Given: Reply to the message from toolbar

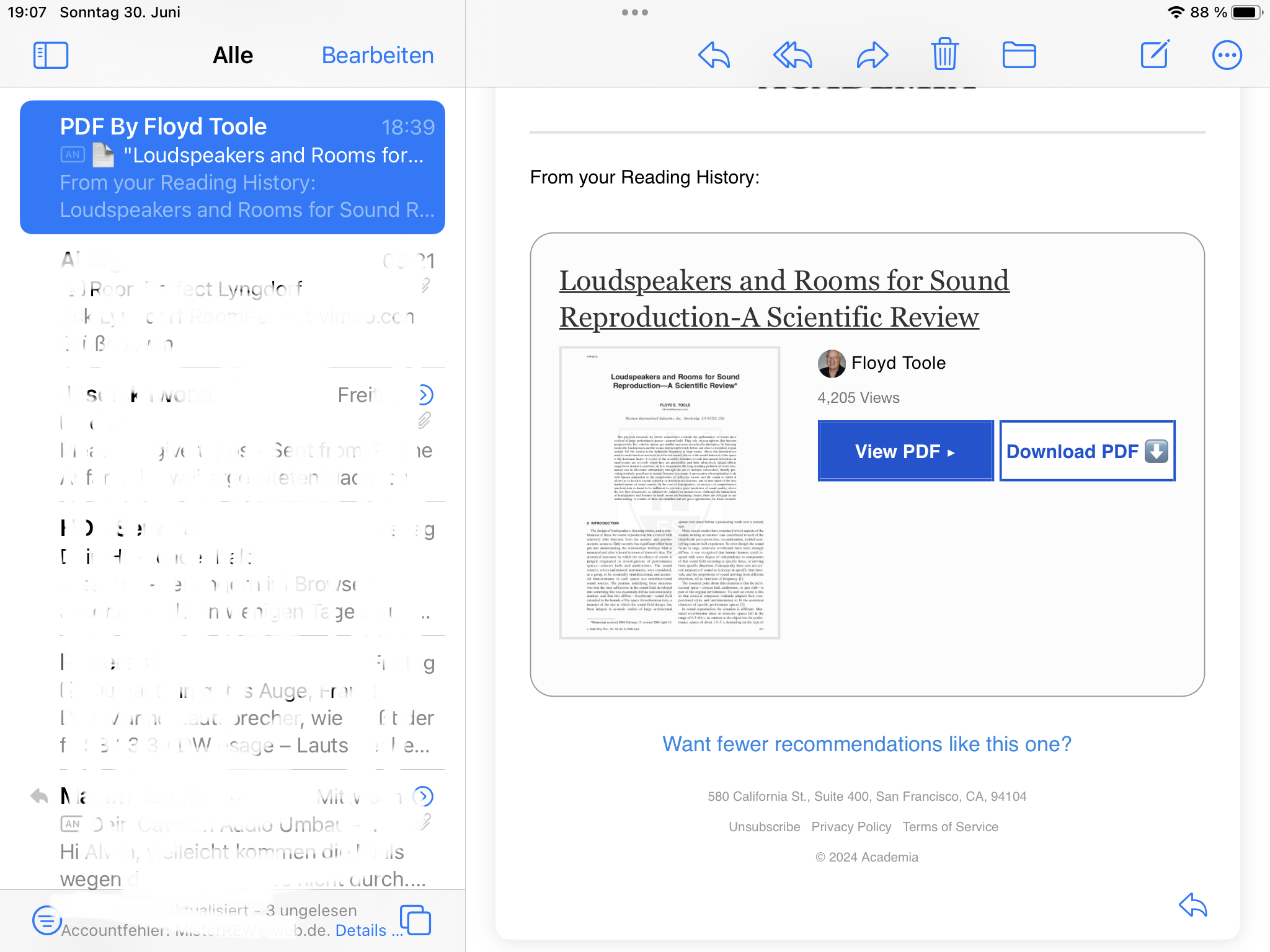Looking at the screenshot, I should pyautogui.click(x=714, y=55).
